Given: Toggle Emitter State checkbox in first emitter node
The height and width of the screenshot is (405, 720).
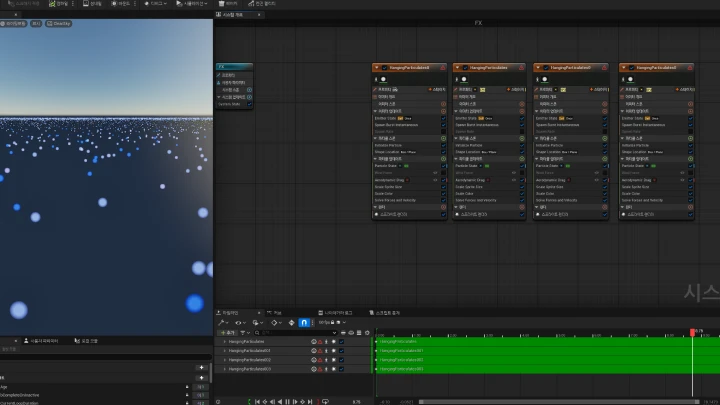Looking at the screenshot, I should pyautogui.click(x=443, y=118).
